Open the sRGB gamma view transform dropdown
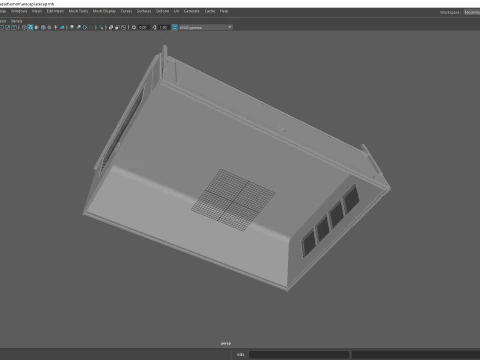The image size is (480, 360). click(206, 27)
